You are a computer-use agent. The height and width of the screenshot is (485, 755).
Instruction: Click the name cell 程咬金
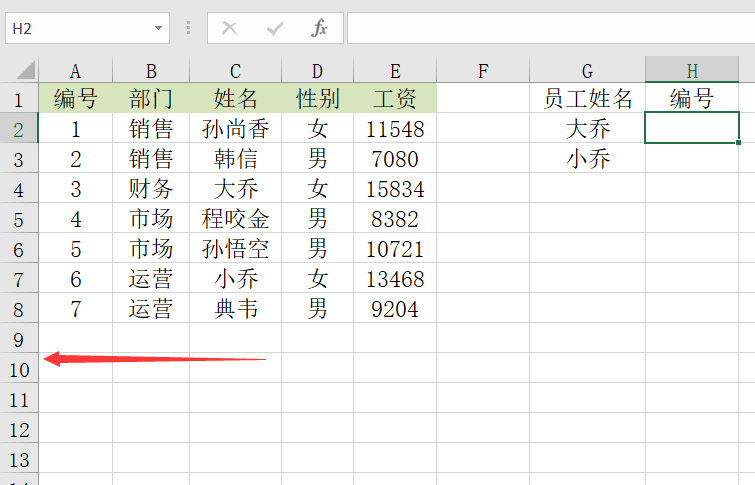click(x=235, y=218)
